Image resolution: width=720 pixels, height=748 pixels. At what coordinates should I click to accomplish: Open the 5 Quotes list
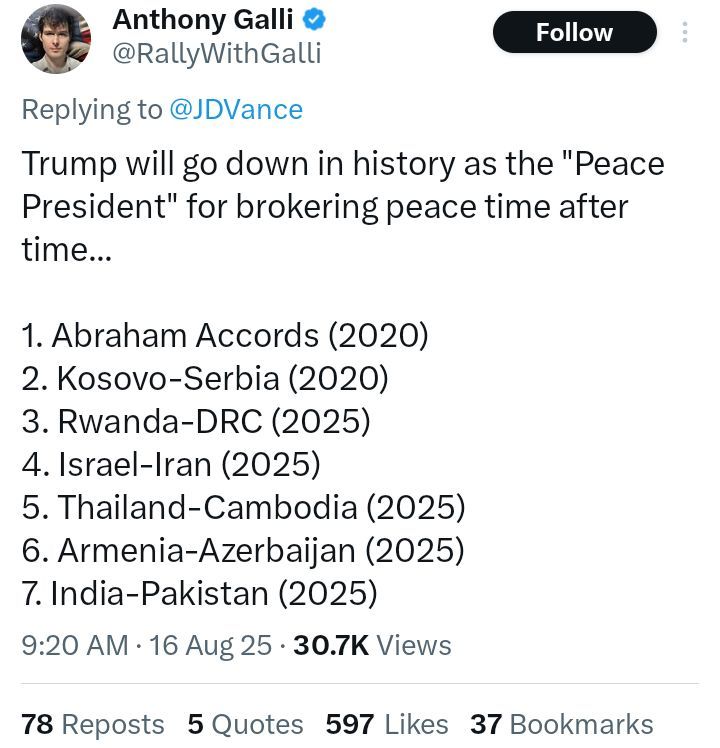click(245, 724)
